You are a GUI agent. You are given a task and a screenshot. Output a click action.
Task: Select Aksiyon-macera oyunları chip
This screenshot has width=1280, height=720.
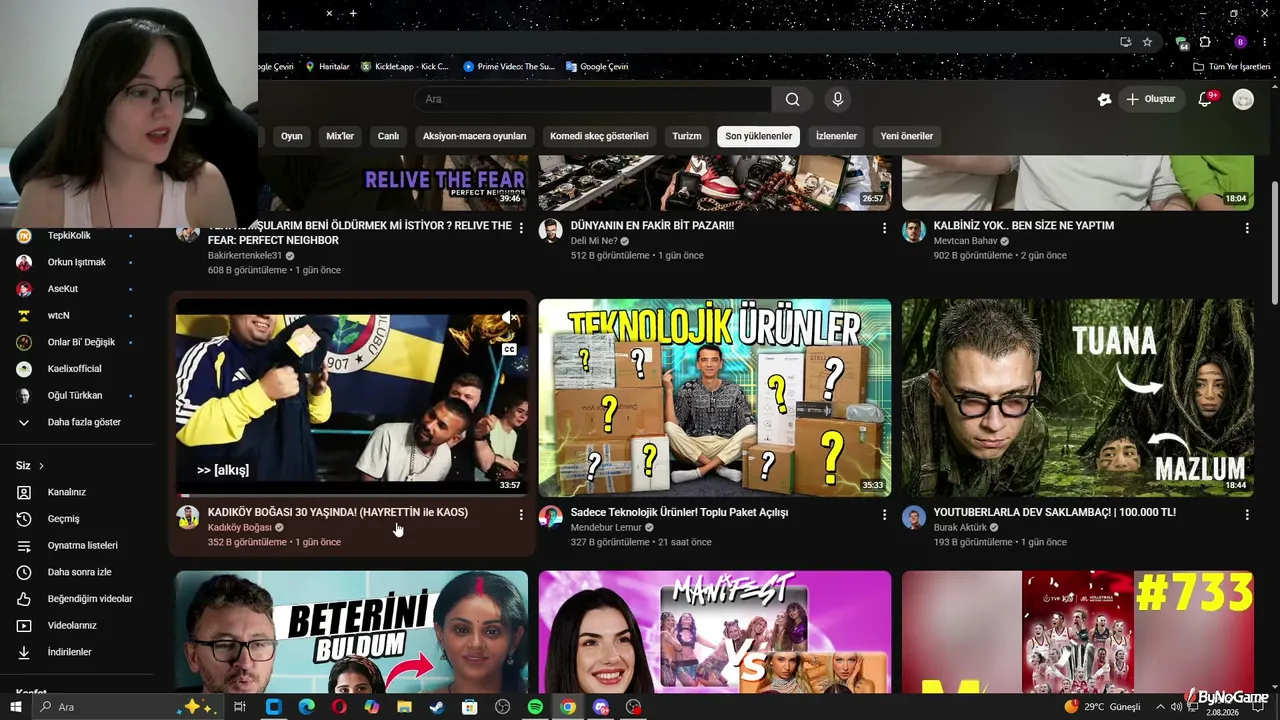(474, 136)
